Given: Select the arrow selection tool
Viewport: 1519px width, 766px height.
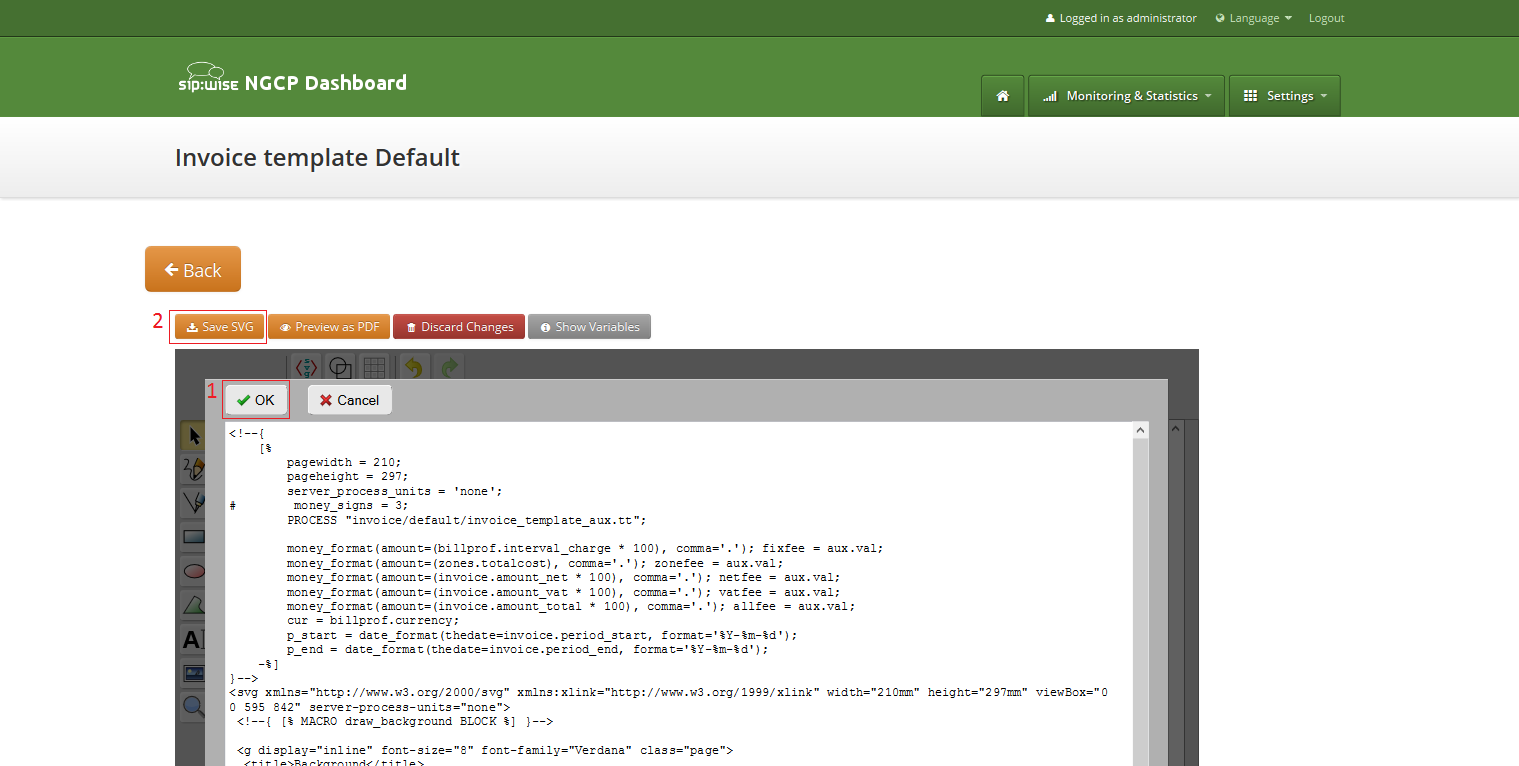Looking at the screenshot, I should tap(193, 435).
